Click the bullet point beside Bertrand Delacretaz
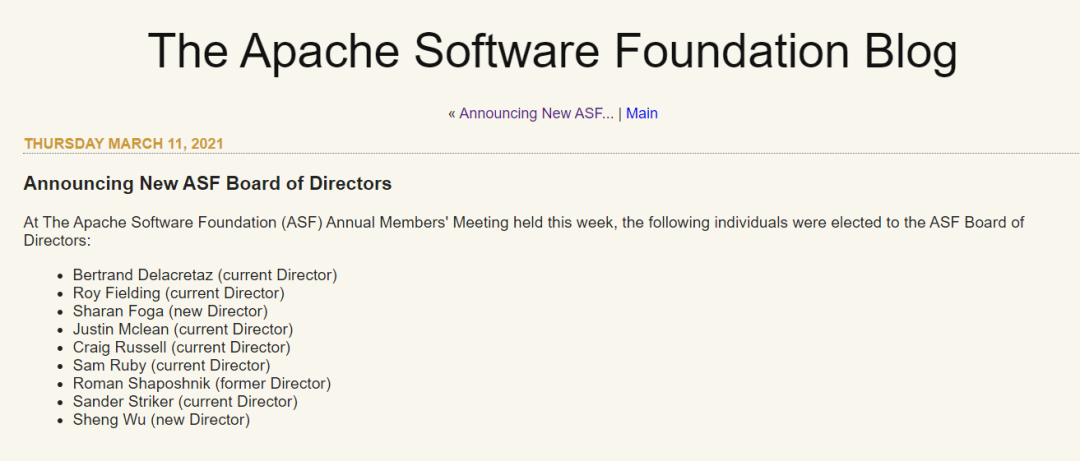This screenshot has width=1080, height=461. [61, 275]
